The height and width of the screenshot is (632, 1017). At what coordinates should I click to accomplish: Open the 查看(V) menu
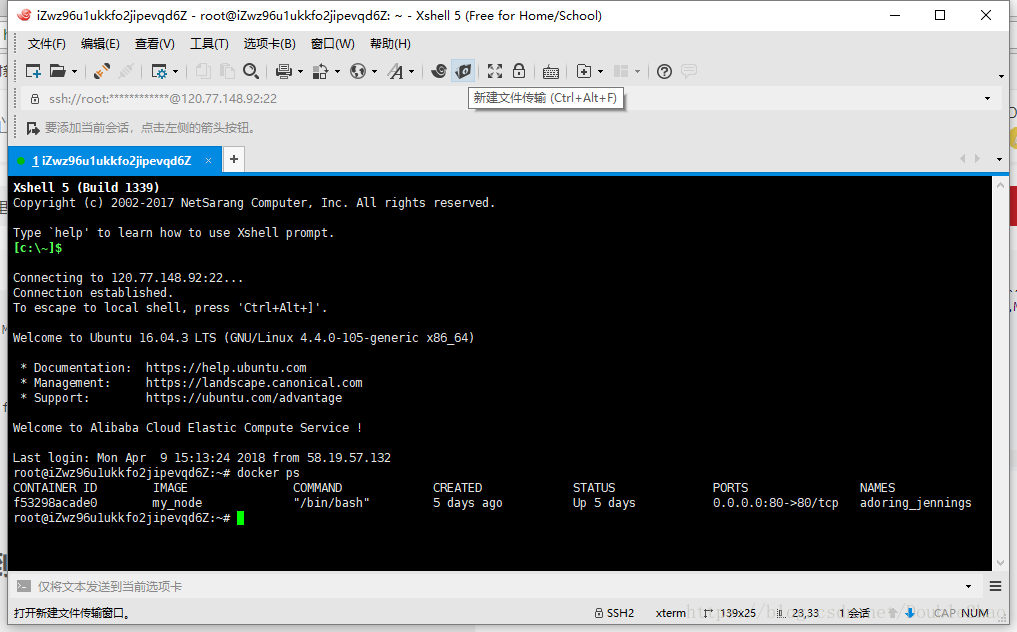[154, 43]
